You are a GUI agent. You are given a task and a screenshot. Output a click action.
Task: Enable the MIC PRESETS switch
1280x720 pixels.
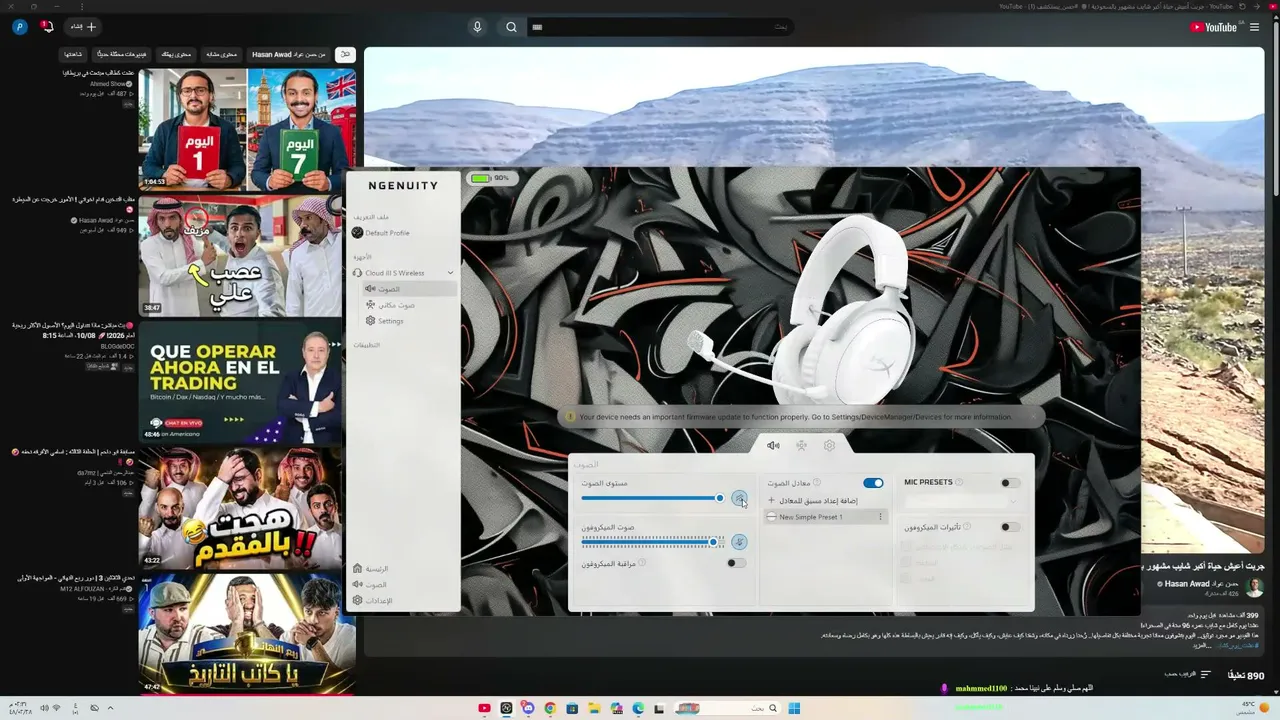1010,483
